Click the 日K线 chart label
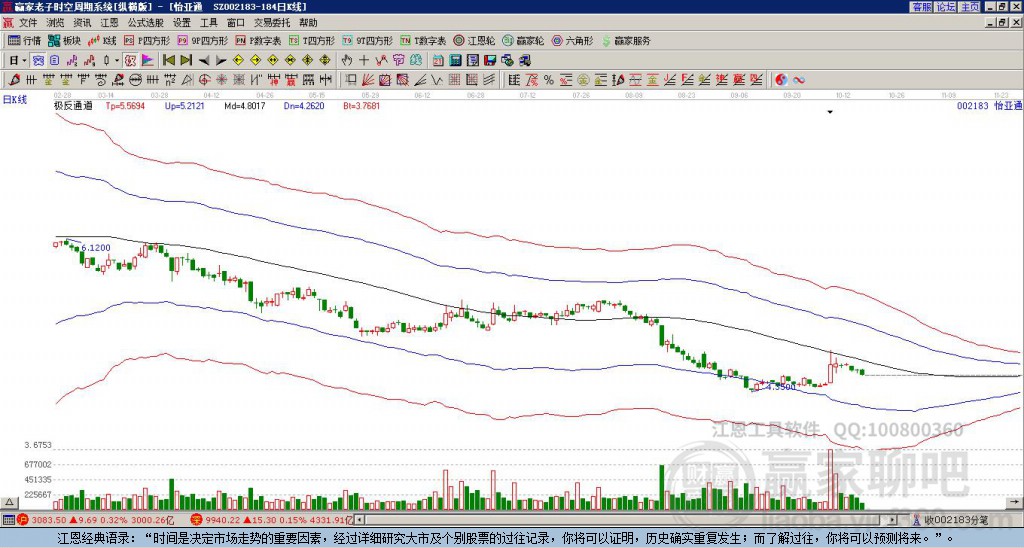Viewport: 1024px width, 548px height. point(15,99)
